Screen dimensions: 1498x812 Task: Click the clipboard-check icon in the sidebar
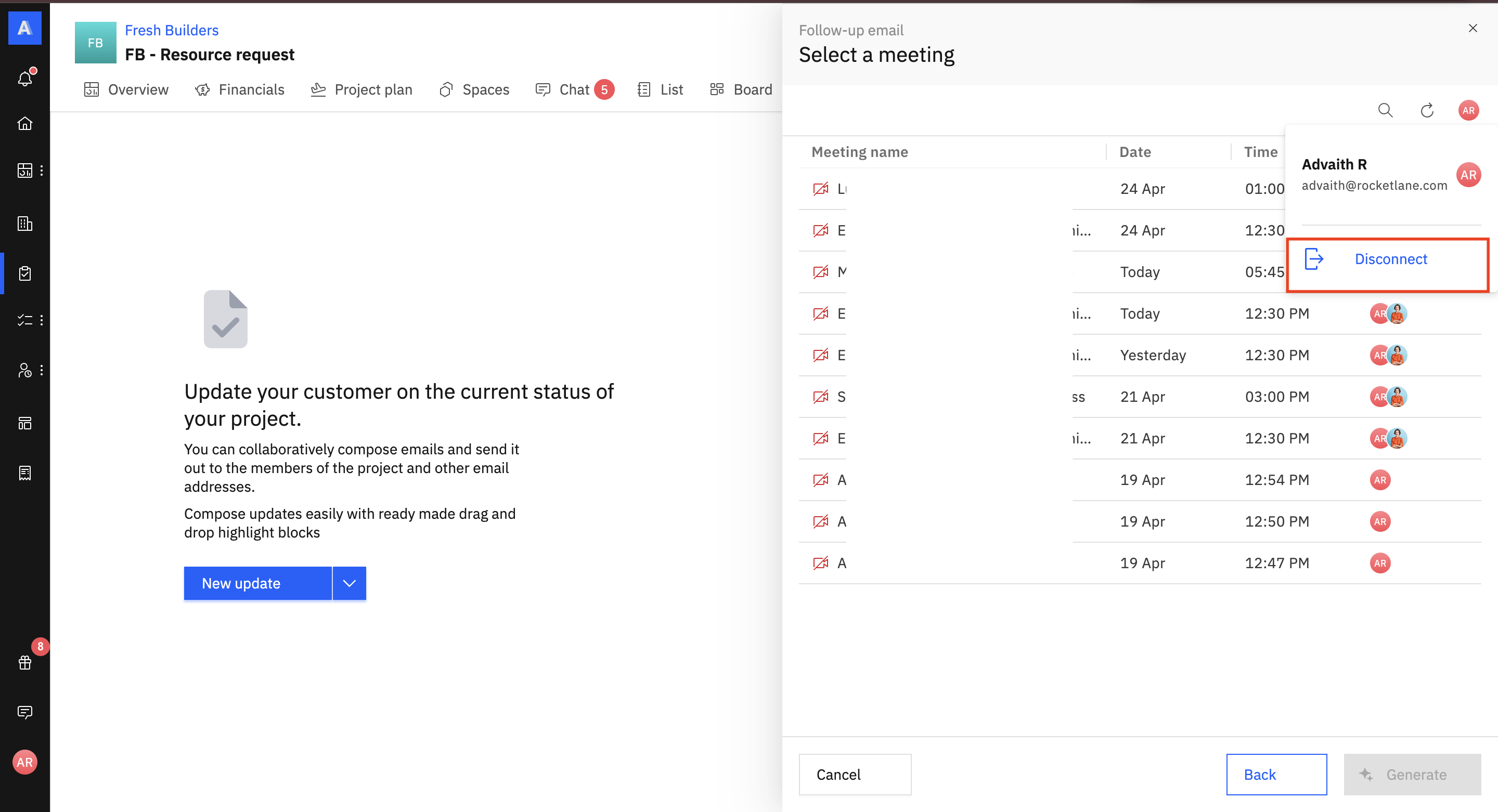tap(24, 273)
